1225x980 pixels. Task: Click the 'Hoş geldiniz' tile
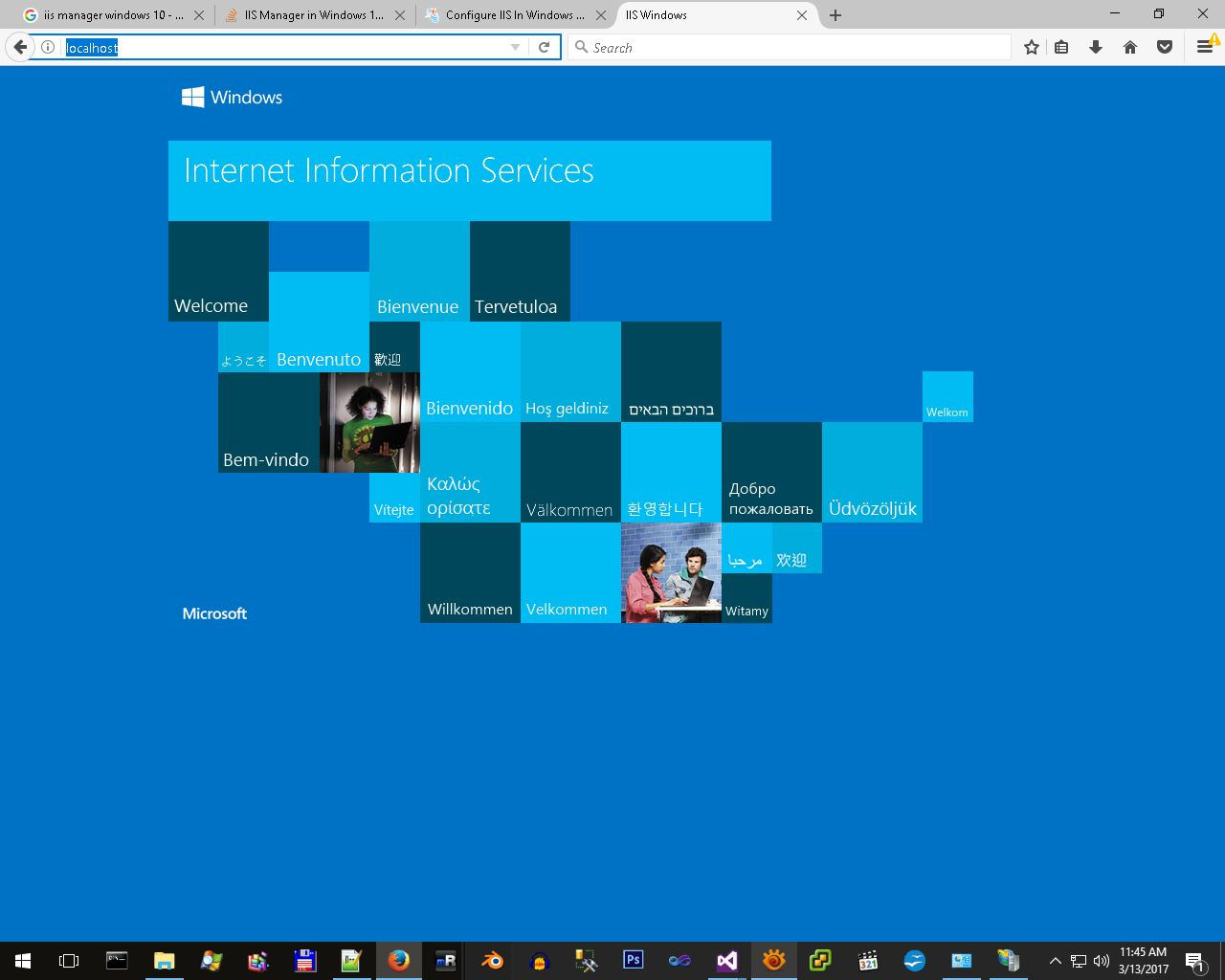[x=570, y=372]
